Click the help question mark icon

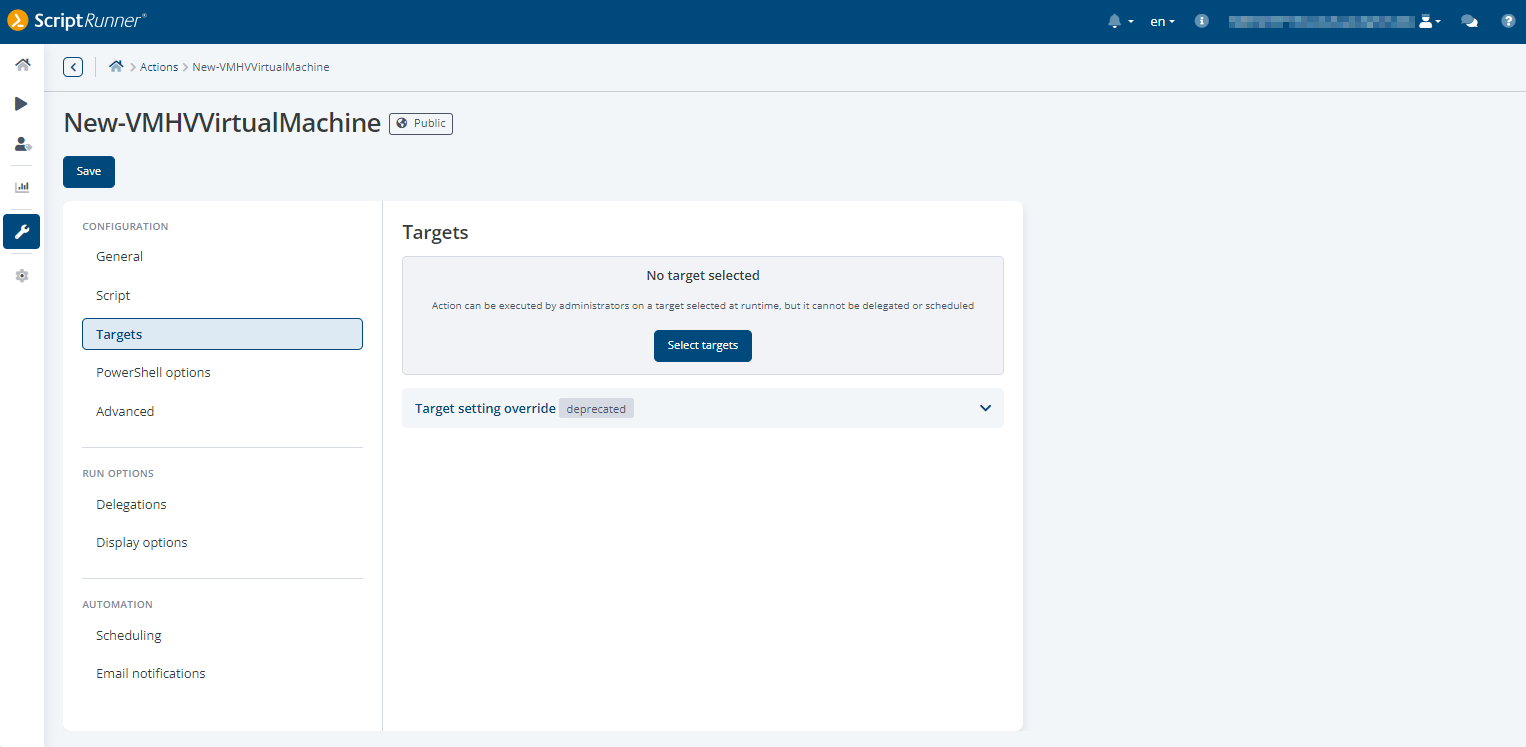point(1508,21)
